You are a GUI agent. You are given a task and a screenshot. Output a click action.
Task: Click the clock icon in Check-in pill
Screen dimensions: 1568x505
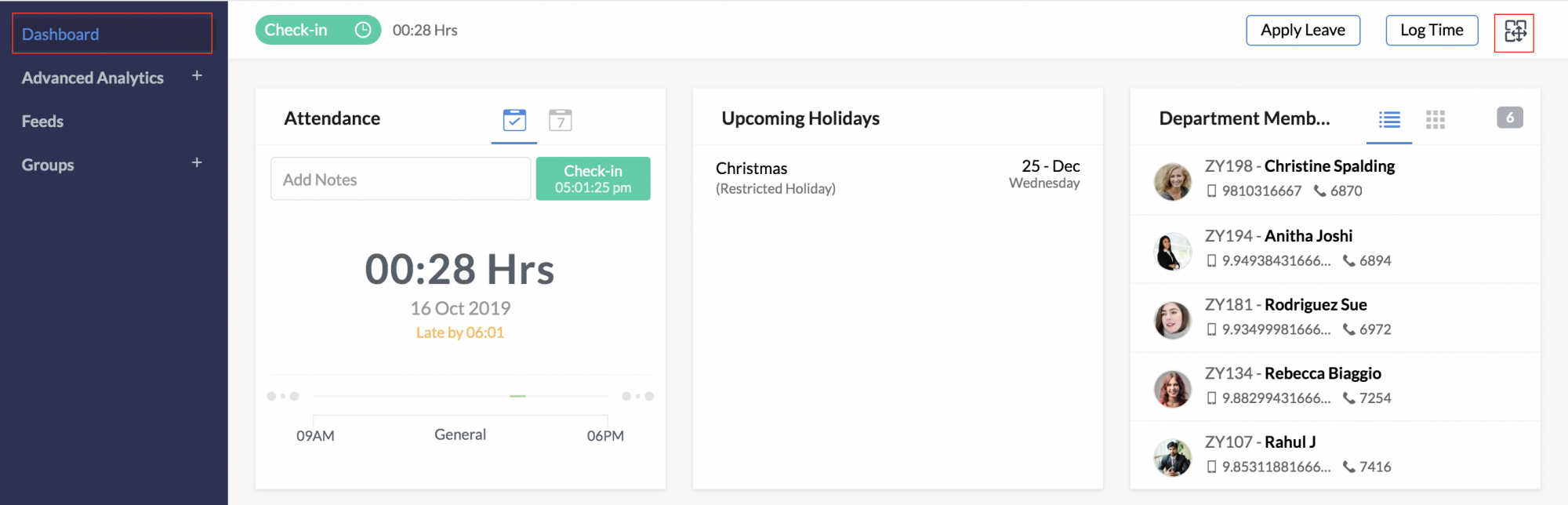[x=362, y=30]
